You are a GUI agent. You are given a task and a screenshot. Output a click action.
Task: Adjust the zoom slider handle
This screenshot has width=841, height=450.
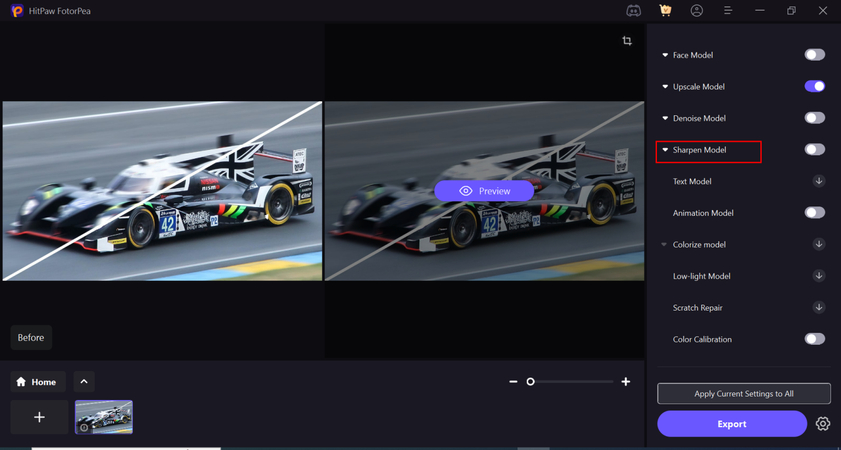click(x=530, y=382)
